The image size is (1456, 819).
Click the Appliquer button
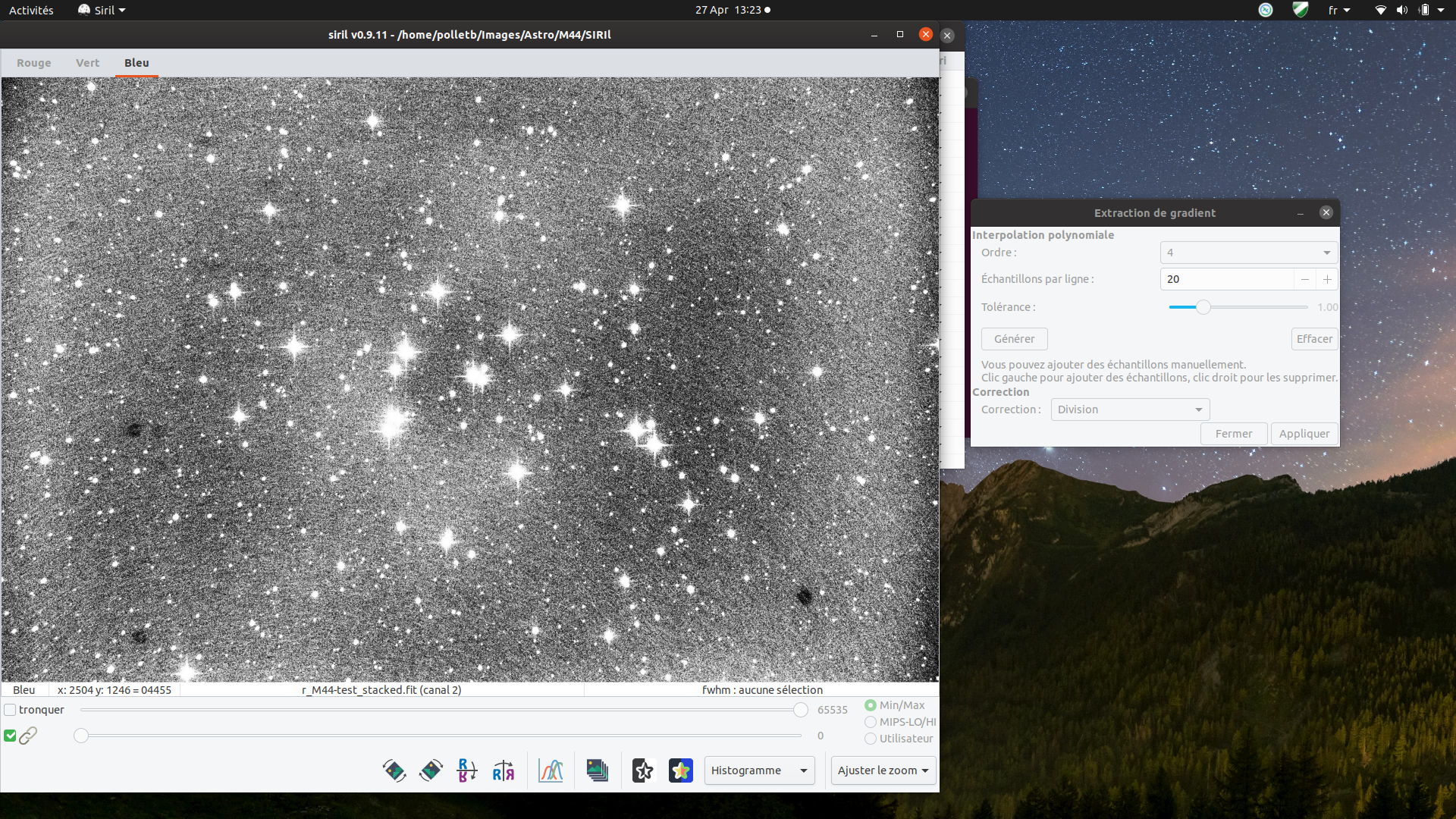[x=1304, y=434]
